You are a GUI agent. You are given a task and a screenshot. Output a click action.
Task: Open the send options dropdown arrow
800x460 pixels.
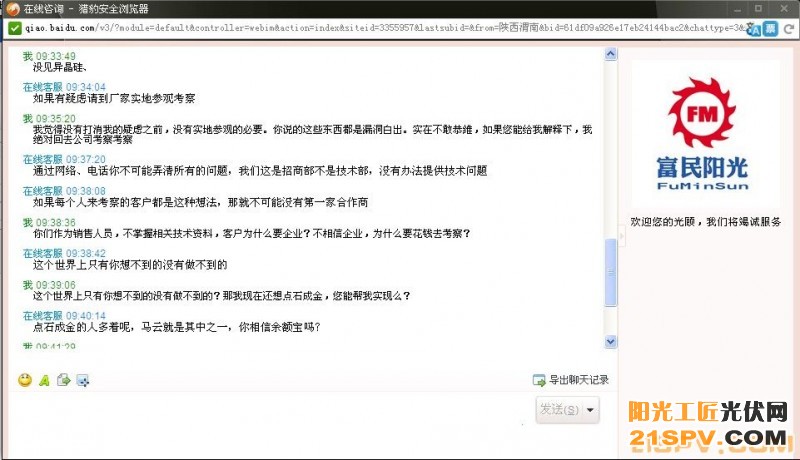(x=592, y=410)
